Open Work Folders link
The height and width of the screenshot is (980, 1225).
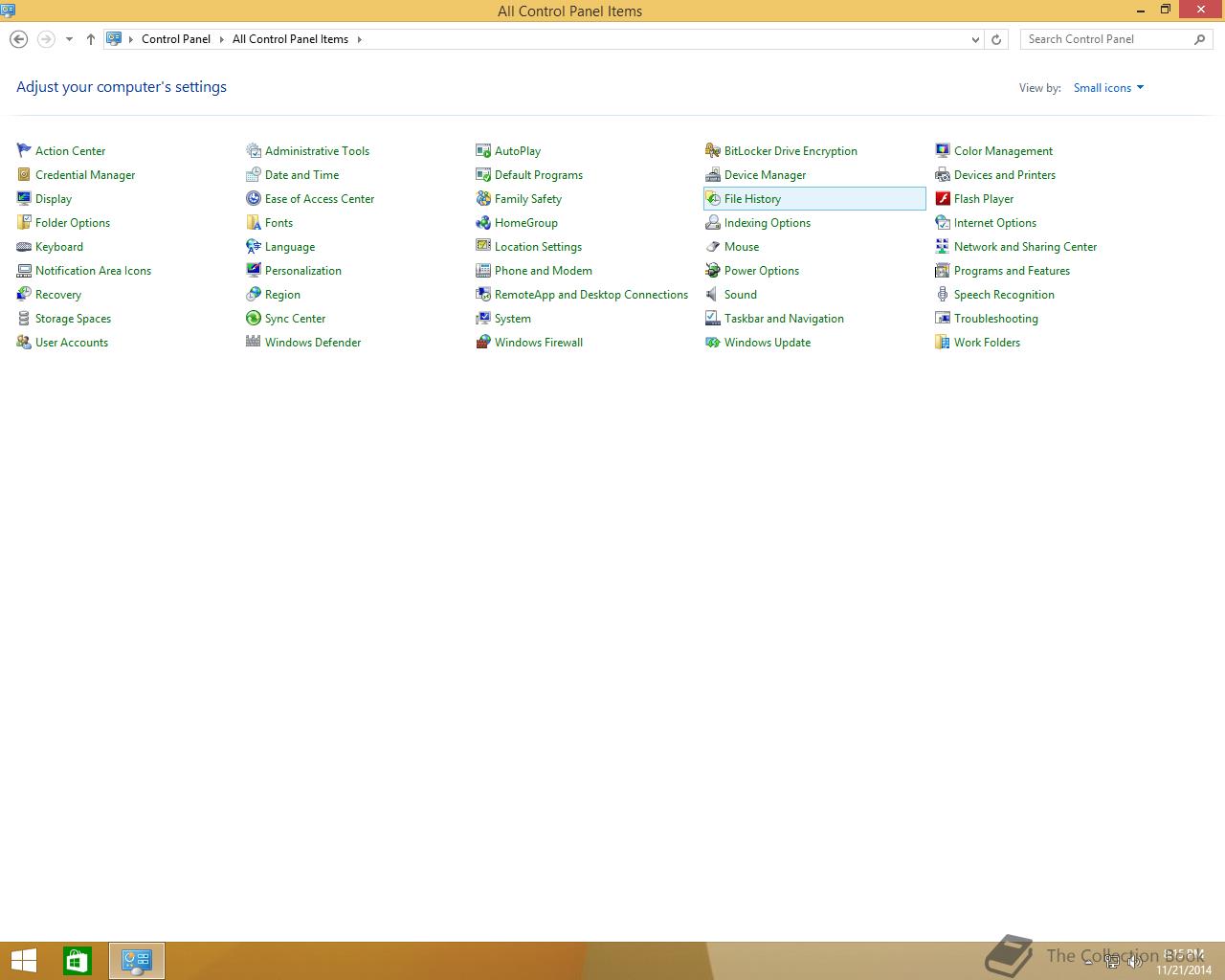(987, 343)
